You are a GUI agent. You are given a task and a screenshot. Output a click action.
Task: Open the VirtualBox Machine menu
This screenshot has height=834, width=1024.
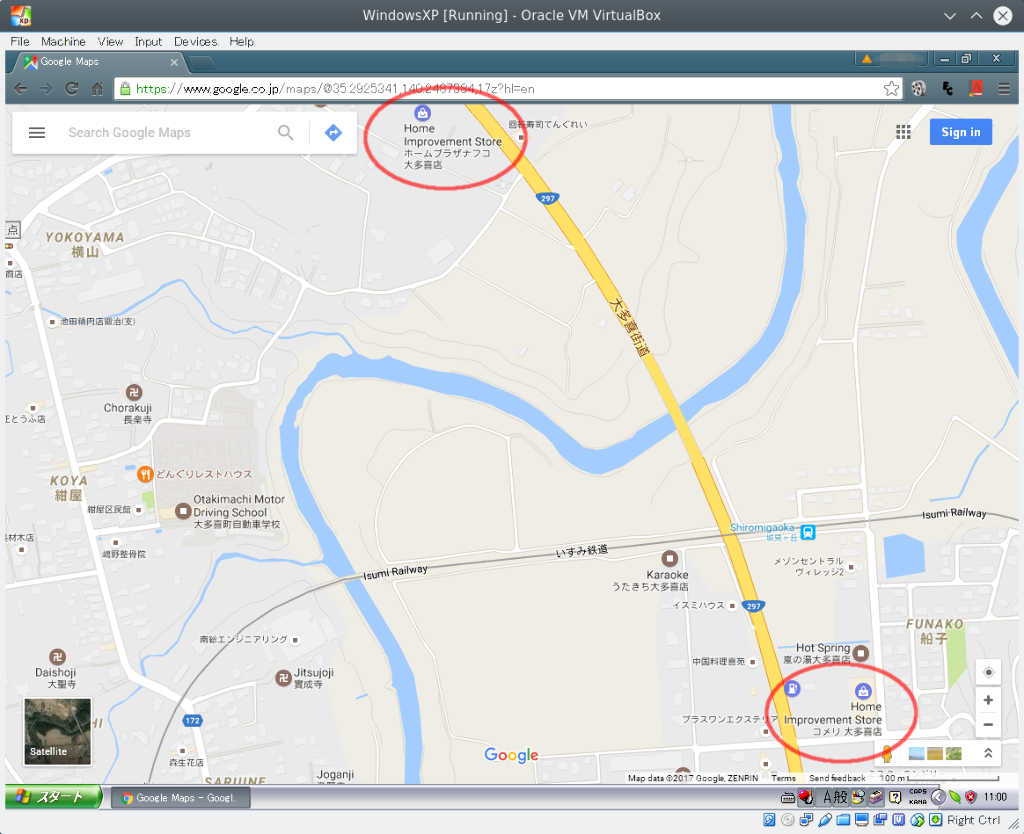click(63, 42)
